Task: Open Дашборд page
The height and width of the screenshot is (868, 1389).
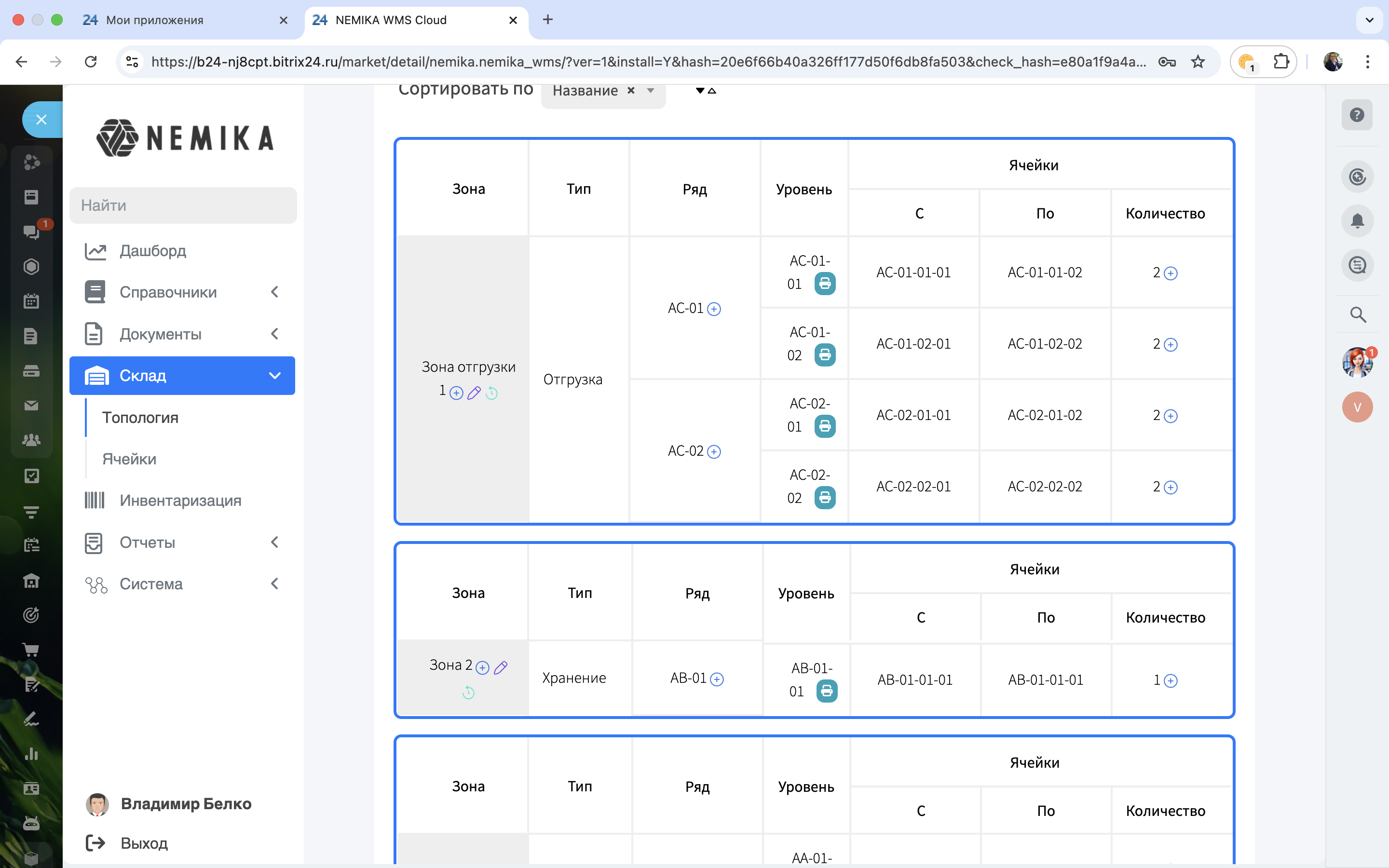Action: pyautogui.click(x=153, y=251)
